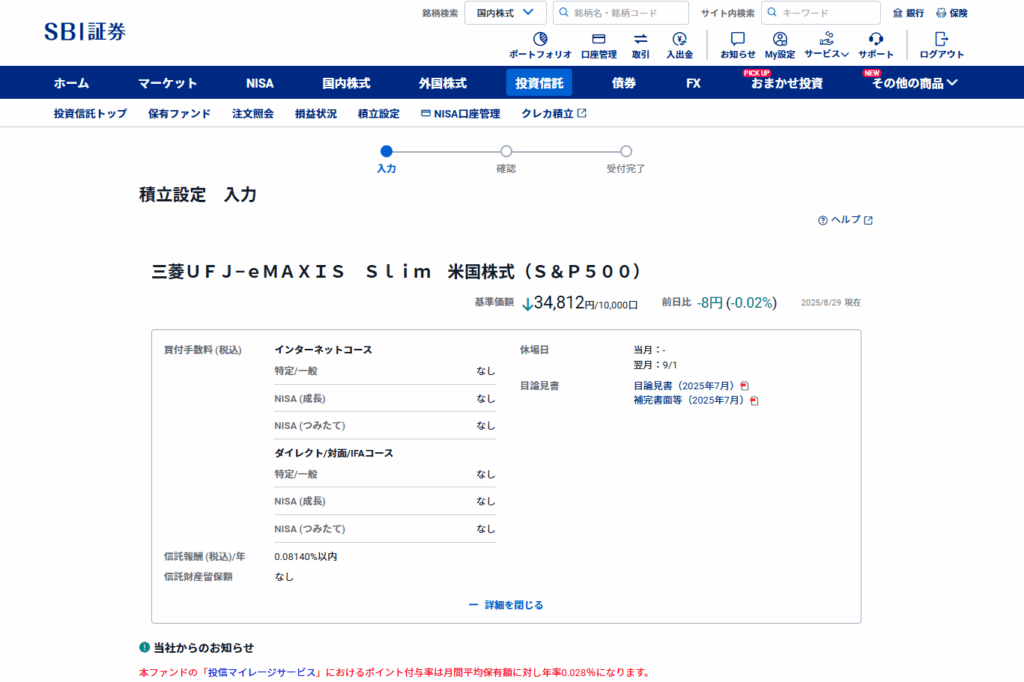Open 積立設定 submenu item
1024x682 pixels.
pos(378,114)
